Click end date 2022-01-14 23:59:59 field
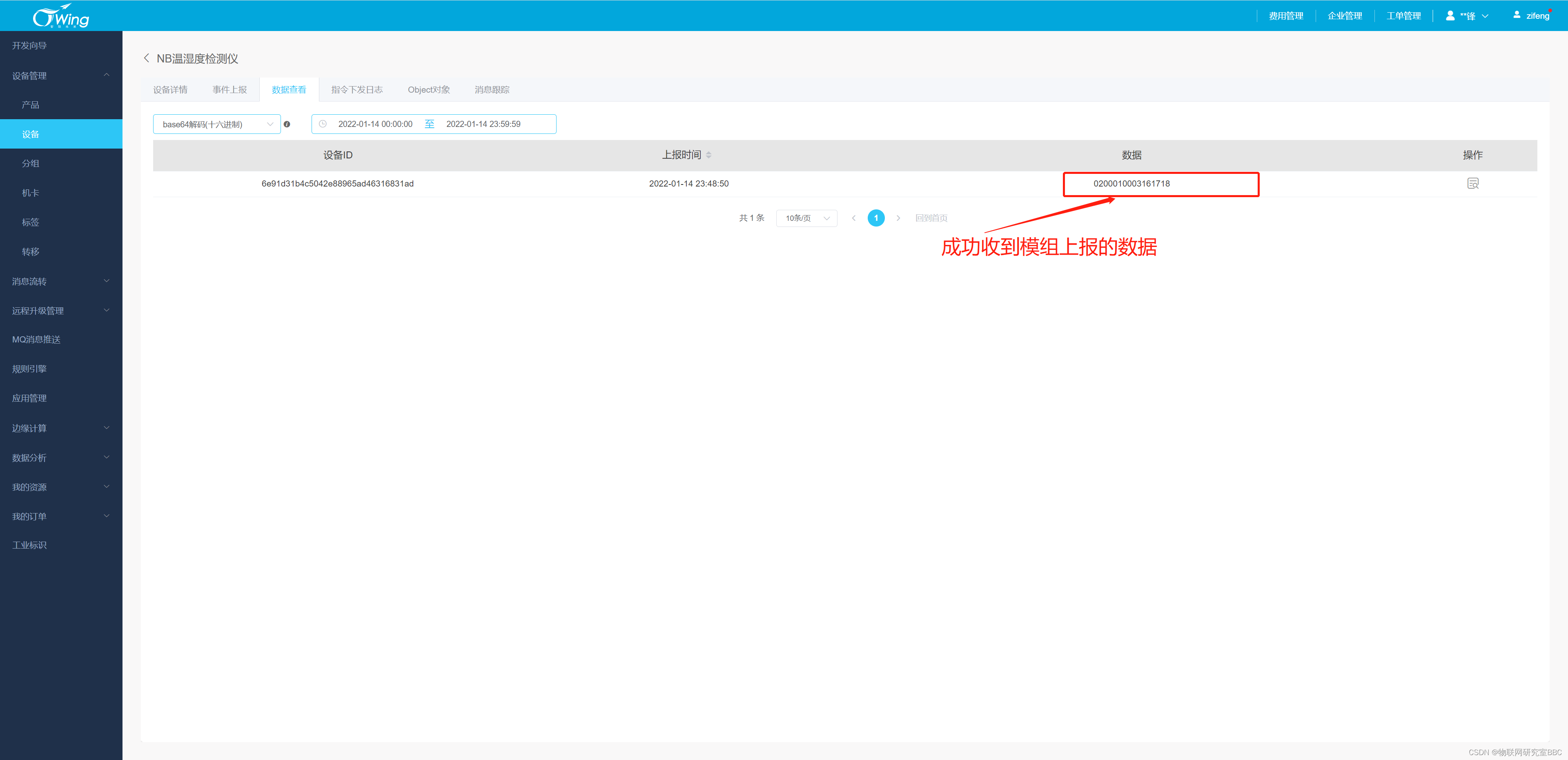 (x=483, y=124)
